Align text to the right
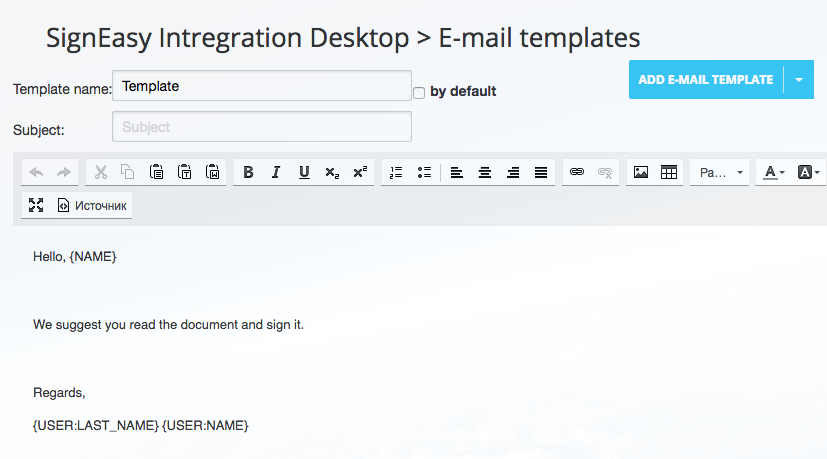827x459 pixels. [513, 173]
